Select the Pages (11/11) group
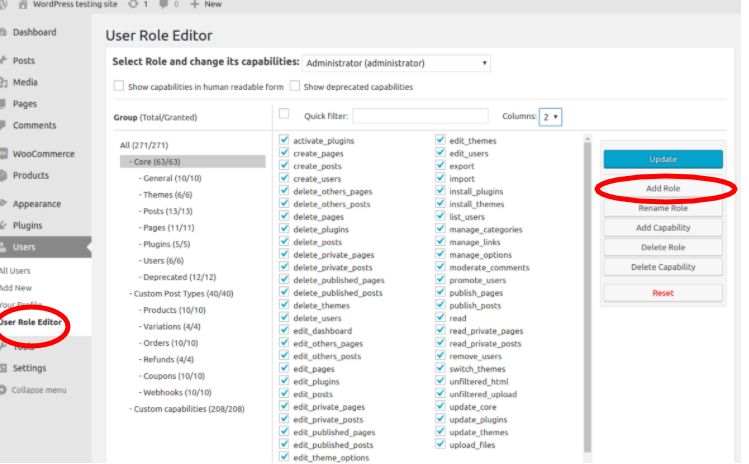749x464 pixels. click(x=169, y=228)
